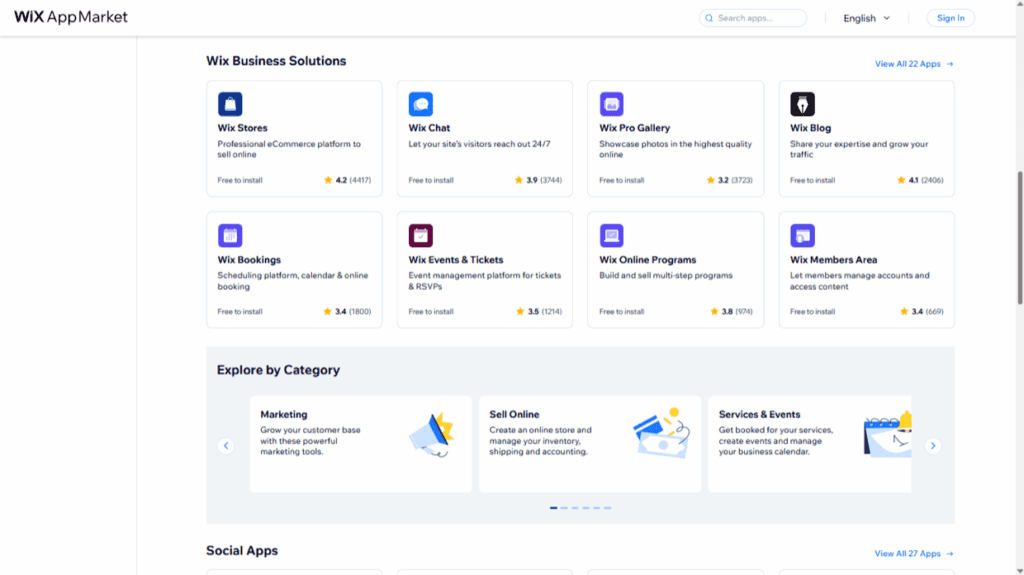This screenshot has height=575, width=1024.
Task: Click the Wix Bookings (1800) review count
Action: pos(360,312)
